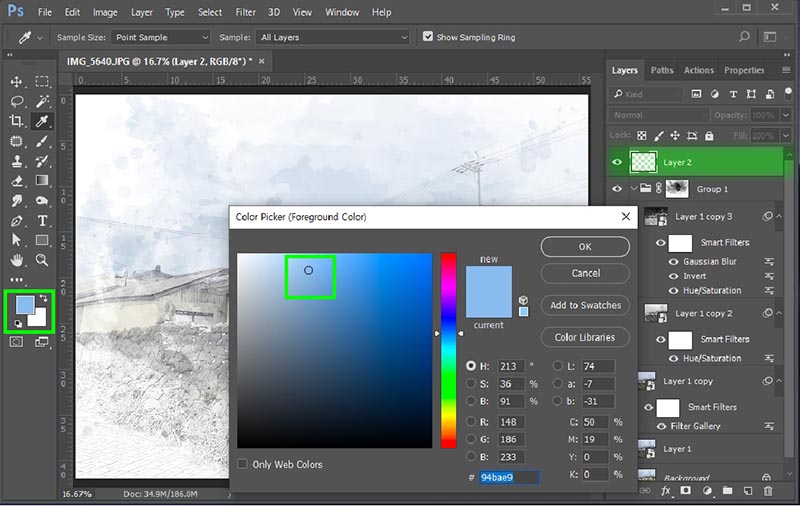Select the Spot Healing Brush tool
Image resolution: width=800 pixels, height=506 pixels.
click(16, 141)
